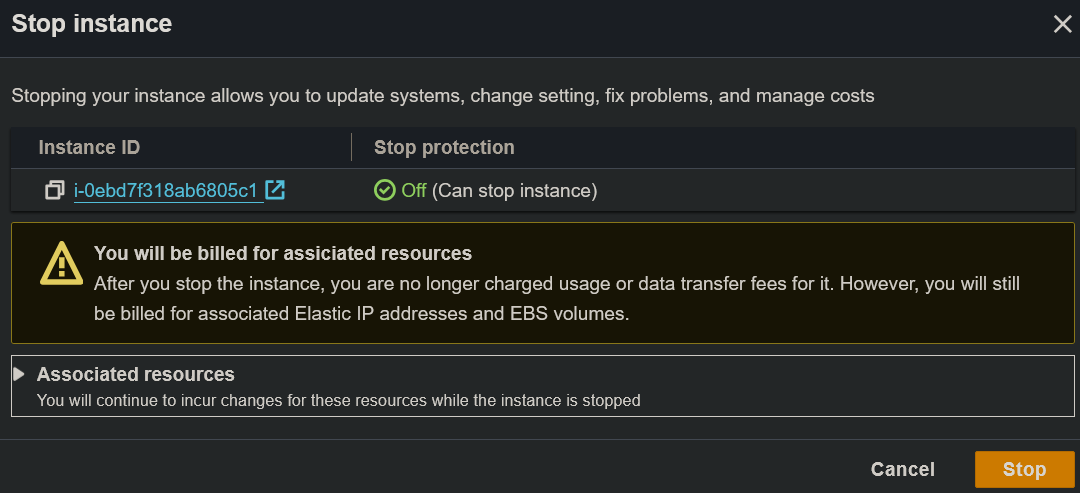Click the 'Stopping your instance allows' description text
This screenshot has width=1080, height=493.
[x=442, y=97]
